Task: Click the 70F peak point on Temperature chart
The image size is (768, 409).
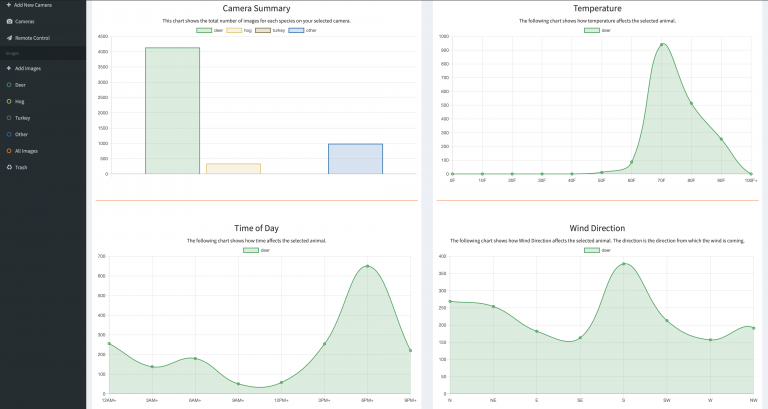Action: 661,45
